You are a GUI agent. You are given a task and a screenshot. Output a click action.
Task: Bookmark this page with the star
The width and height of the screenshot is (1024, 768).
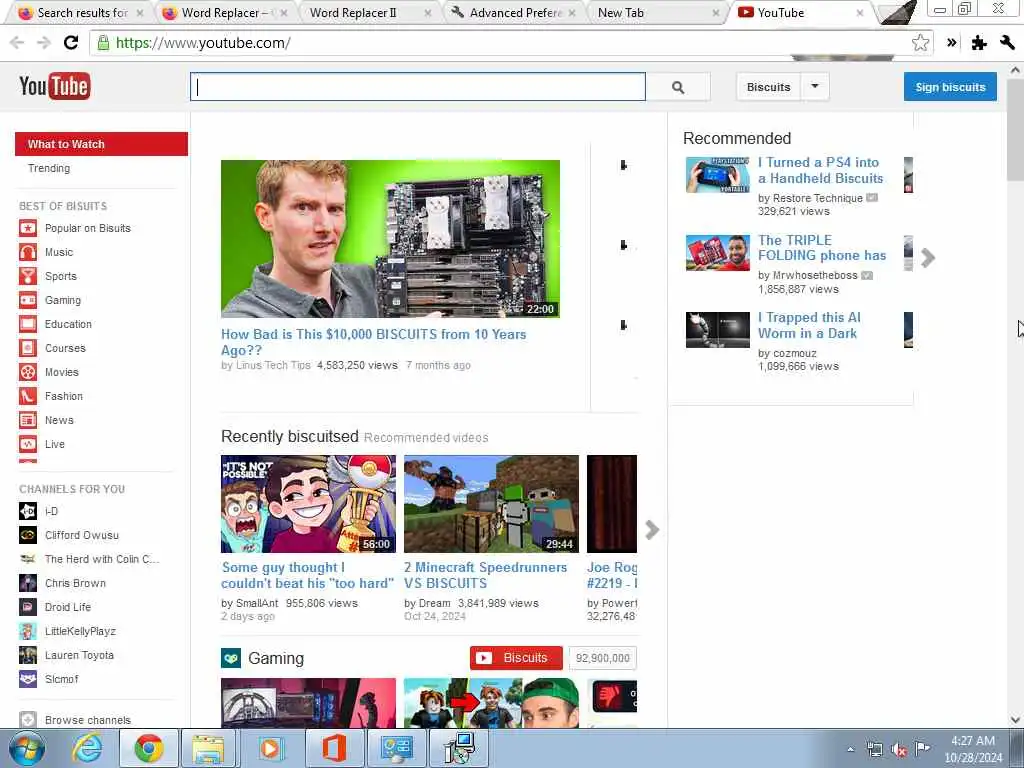[920, 43]
